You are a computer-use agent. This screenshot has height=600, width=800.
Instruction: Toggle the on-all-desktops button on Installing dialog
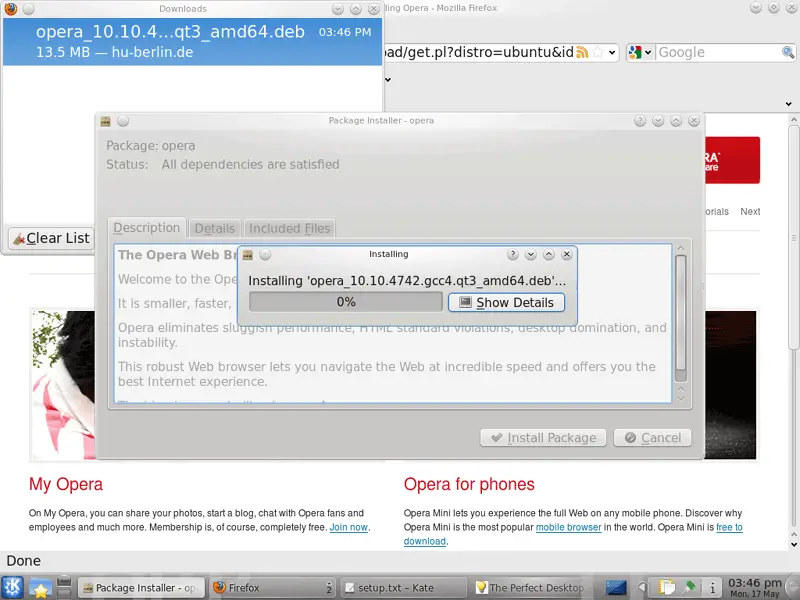point(265,255)
